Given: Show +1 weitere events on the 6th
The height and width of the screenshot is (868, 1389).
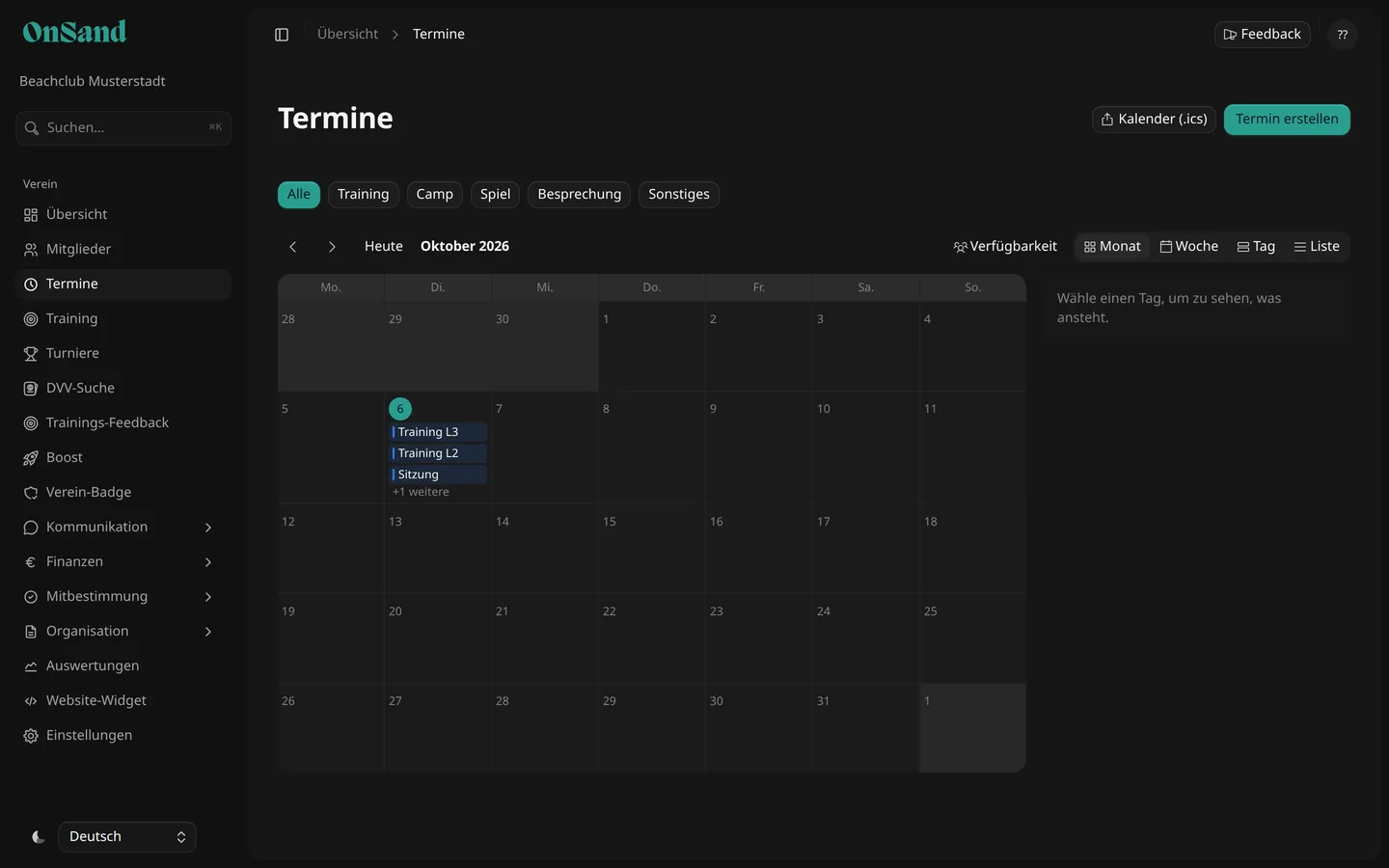Looking at the screenshot, I should pyautogui.click(x=421, y=492).
